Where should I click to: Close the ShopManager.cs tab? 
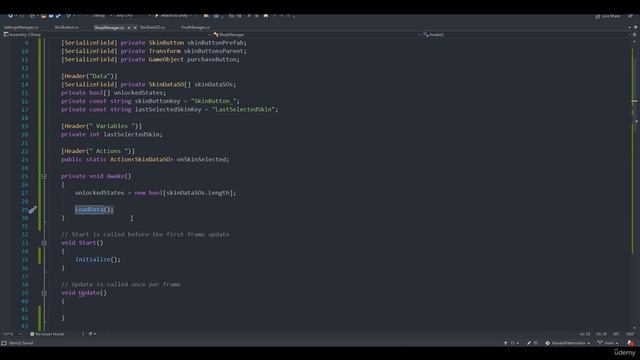click(x=135, y=27)
